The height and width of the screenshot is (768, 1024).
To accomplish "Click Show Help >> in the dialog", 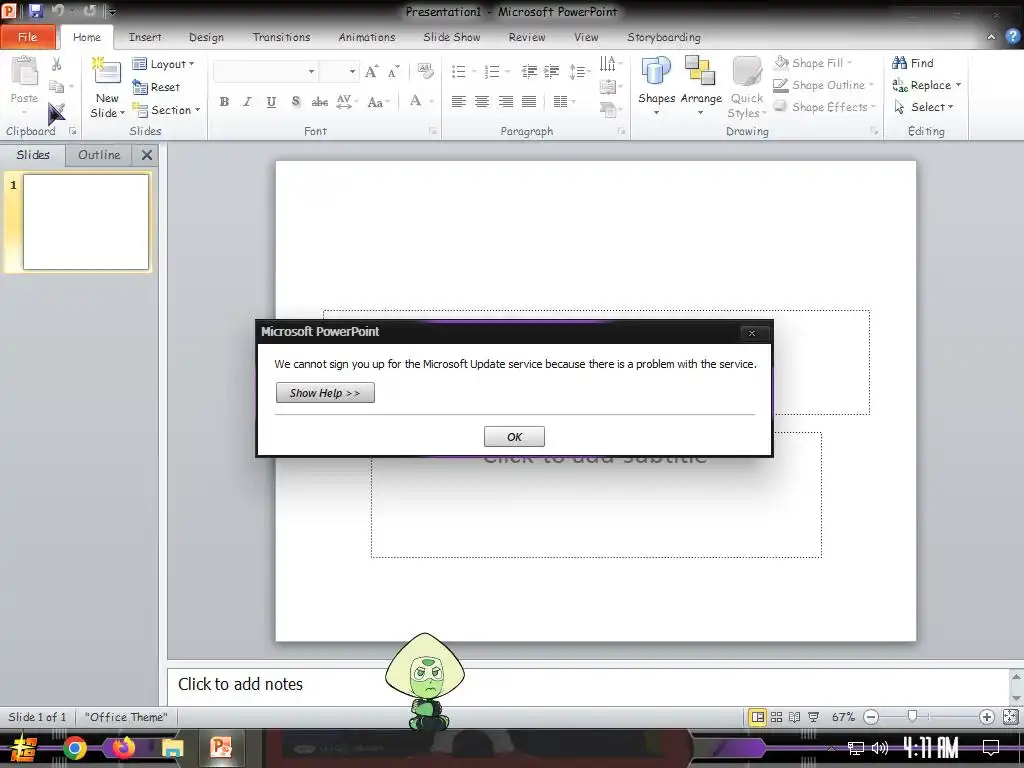I will click(x=325, y=393).
